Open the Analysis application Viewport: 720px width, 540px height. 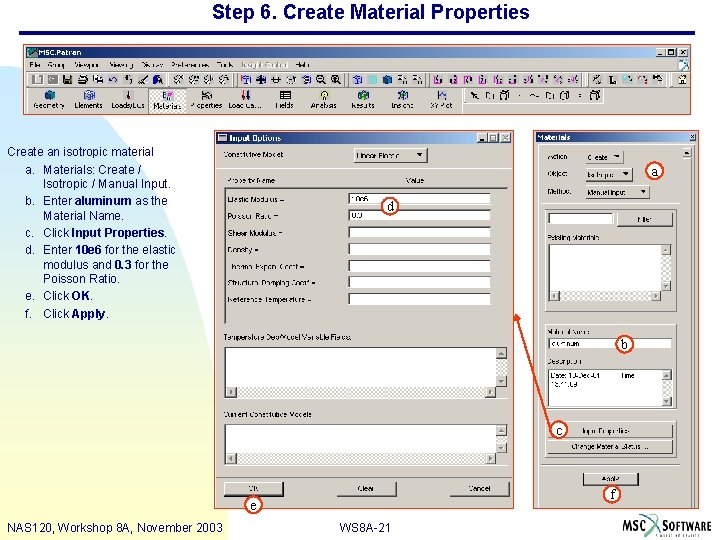324,100
